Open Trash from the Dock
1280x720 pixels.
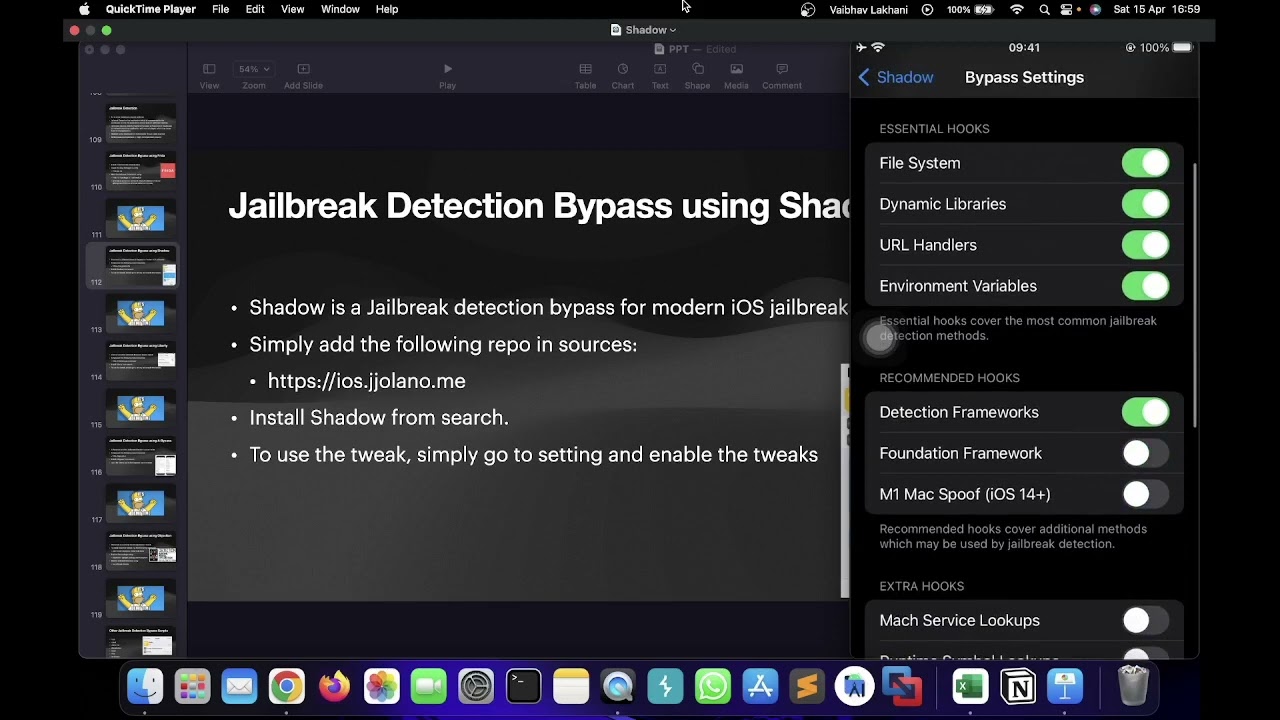tap(1133, 687)
